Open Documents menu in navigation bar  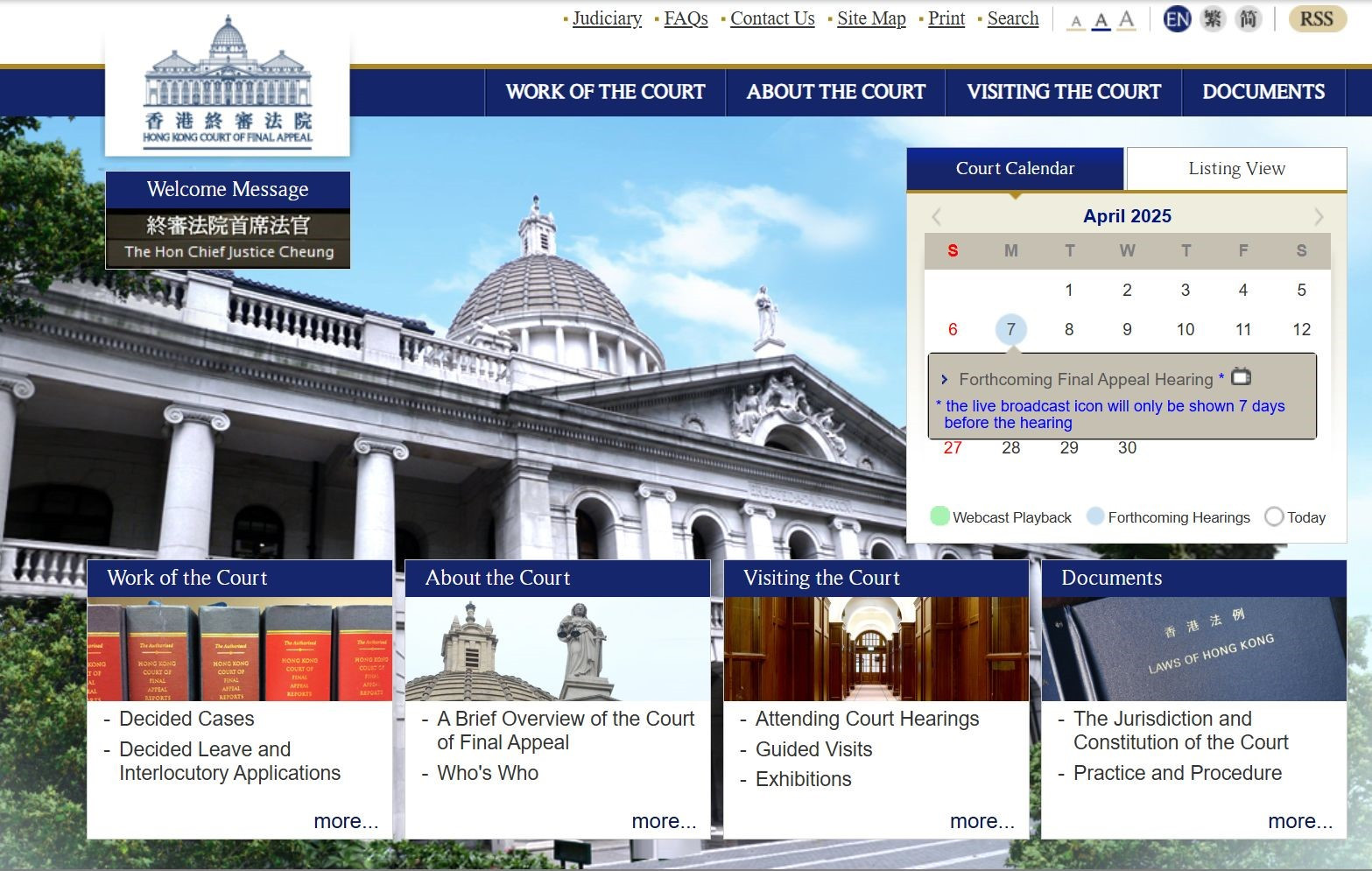click(1263, 92)
